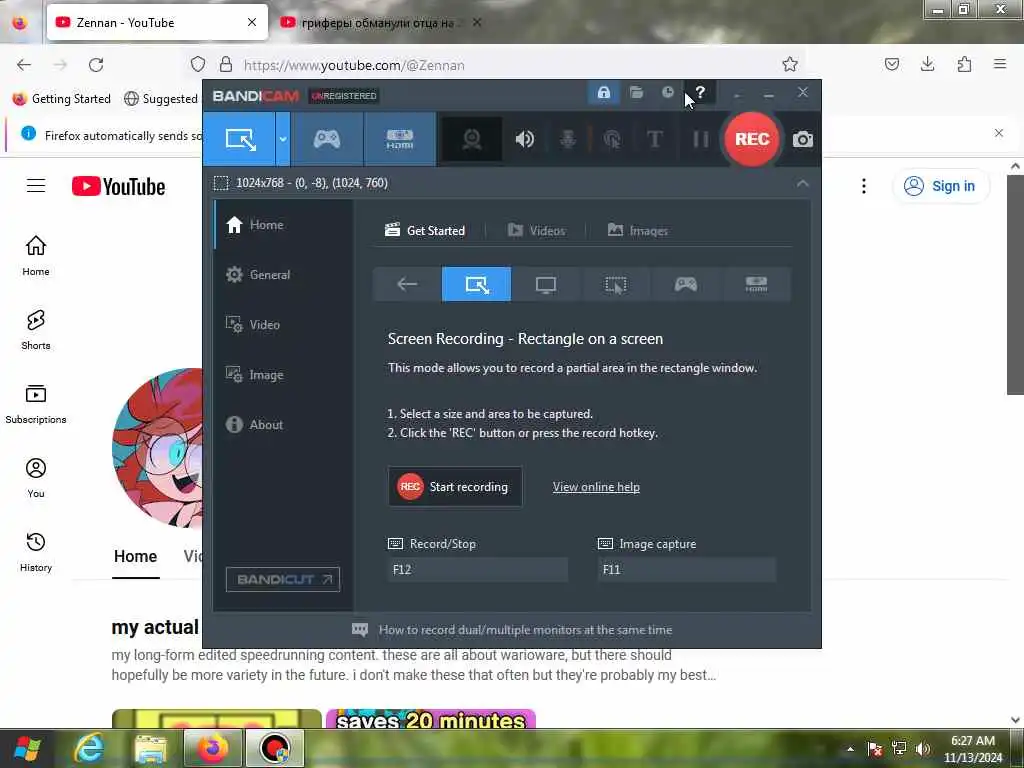Toggle text overlay T icon
Viewport: 1024px width, 768px height.
(654, 139)
